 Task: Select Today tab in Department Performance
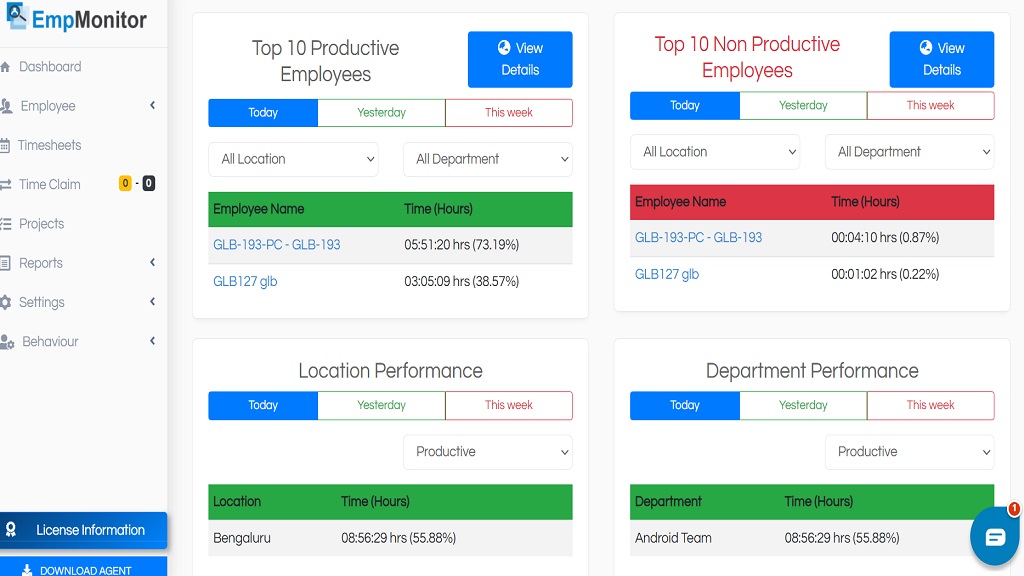685,406
